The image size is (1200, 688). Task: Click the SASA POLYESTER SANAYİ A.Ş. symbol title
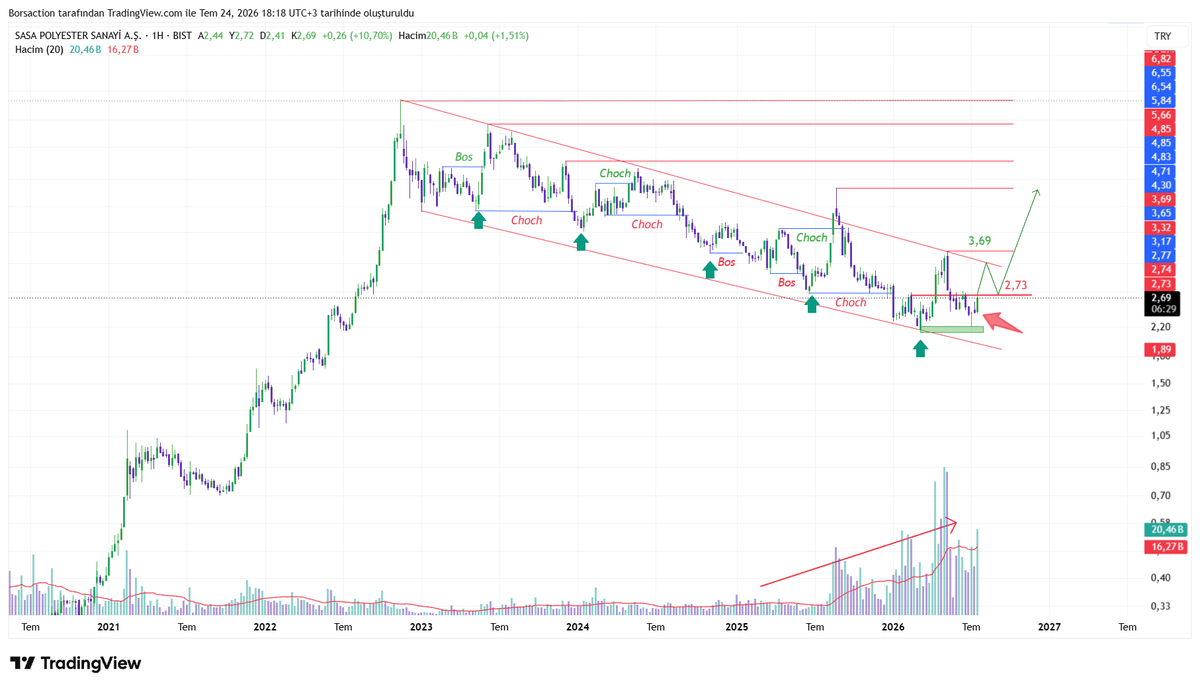[76, 35]
